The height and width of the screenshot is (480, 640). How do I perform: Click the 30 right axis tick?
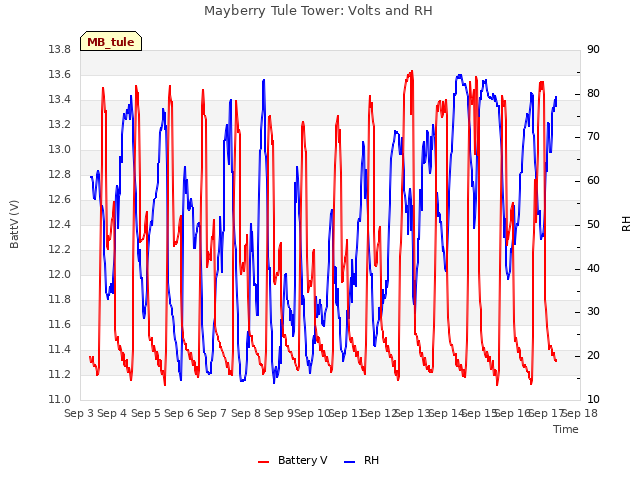593,312
